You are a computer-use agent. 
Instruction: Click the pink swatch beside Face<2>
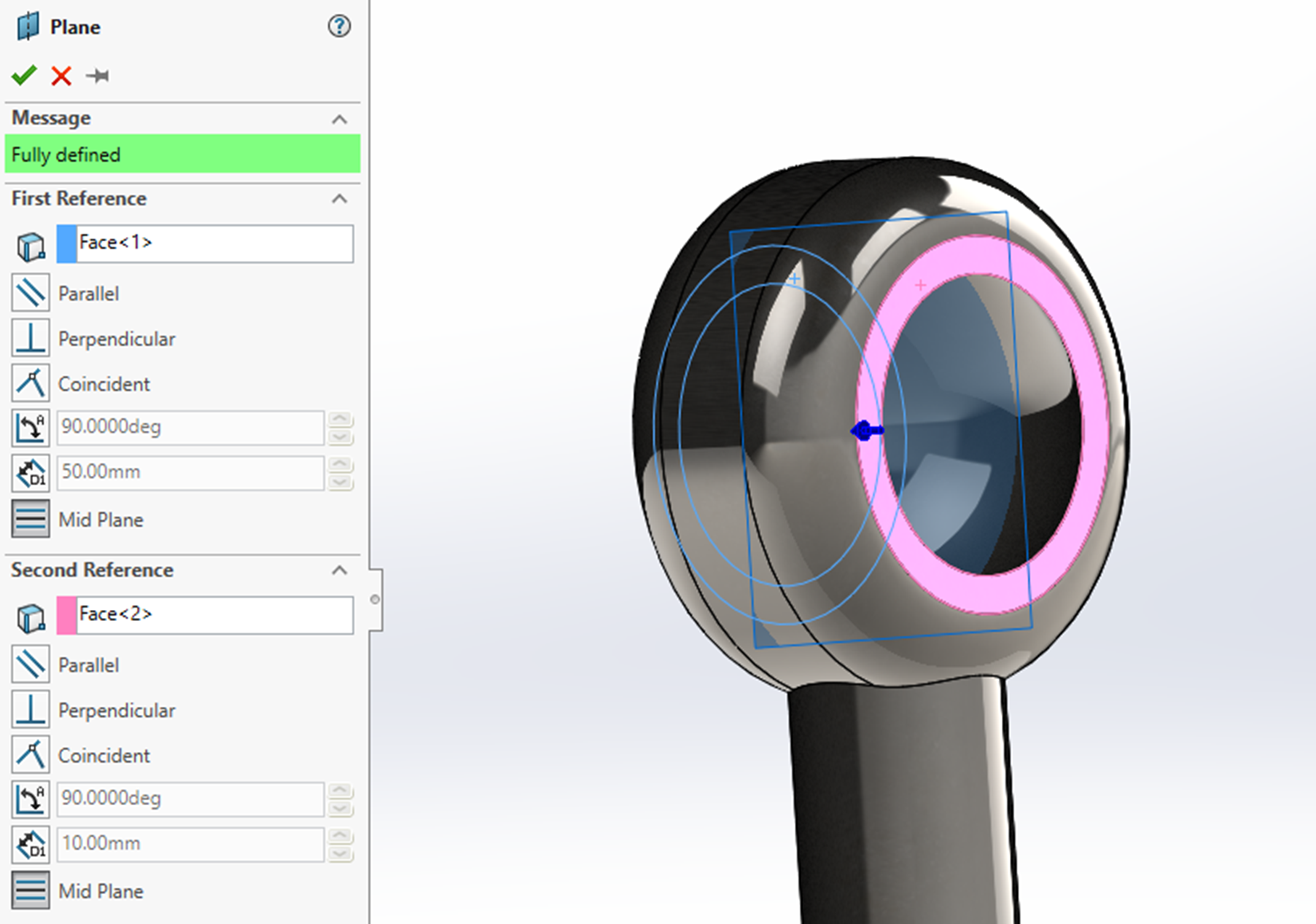point(65,614)
